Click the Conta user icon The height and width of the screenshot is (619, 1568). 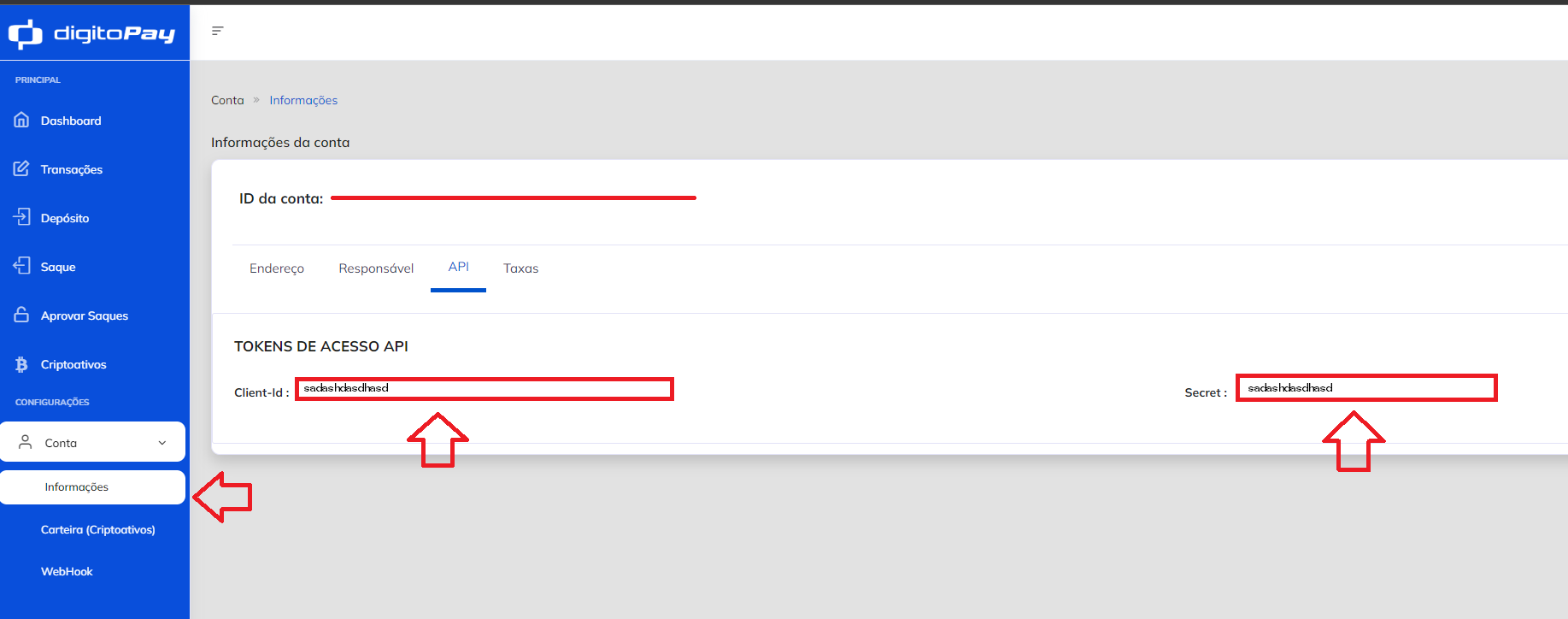click(26, 442)
